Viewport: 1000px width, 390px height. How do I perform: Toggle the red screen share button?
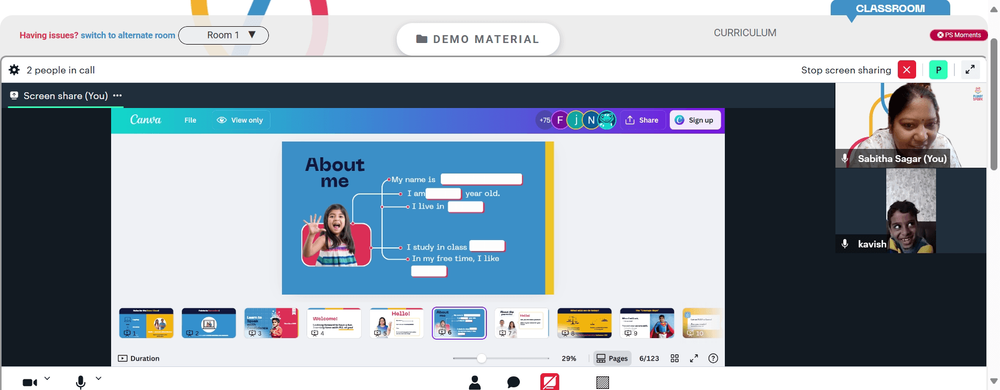pyautogui.click(x=550, y=382)
